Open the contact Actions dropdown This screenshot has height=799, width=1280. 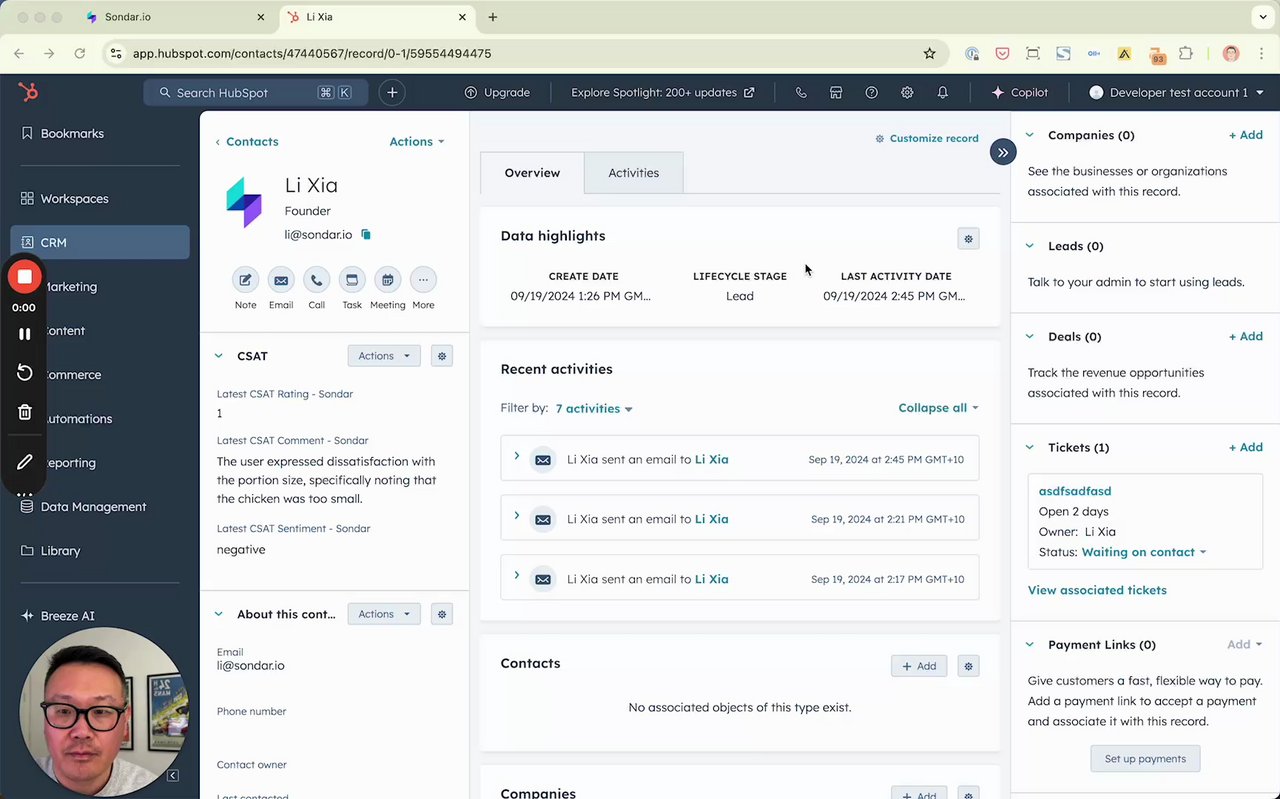[x=417, y=142]
